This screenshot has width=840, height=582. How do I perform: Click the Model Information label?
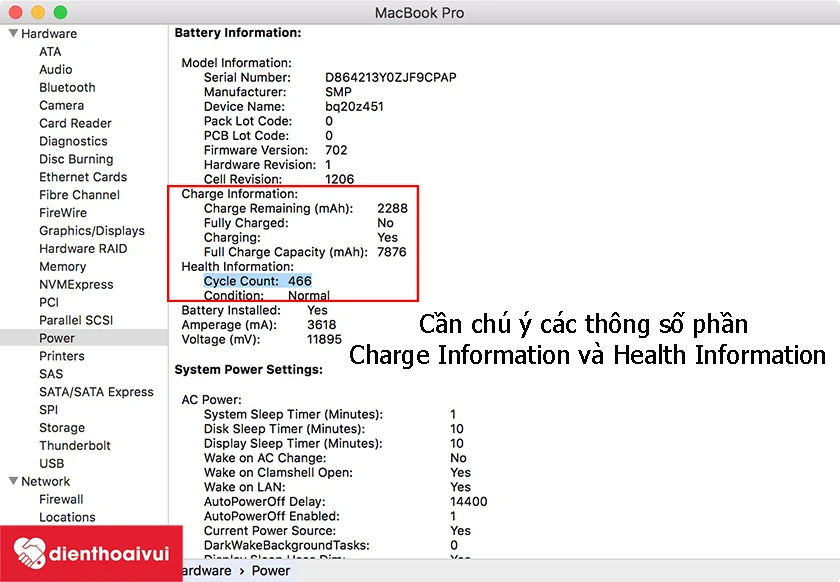click(x=236, y=63)
